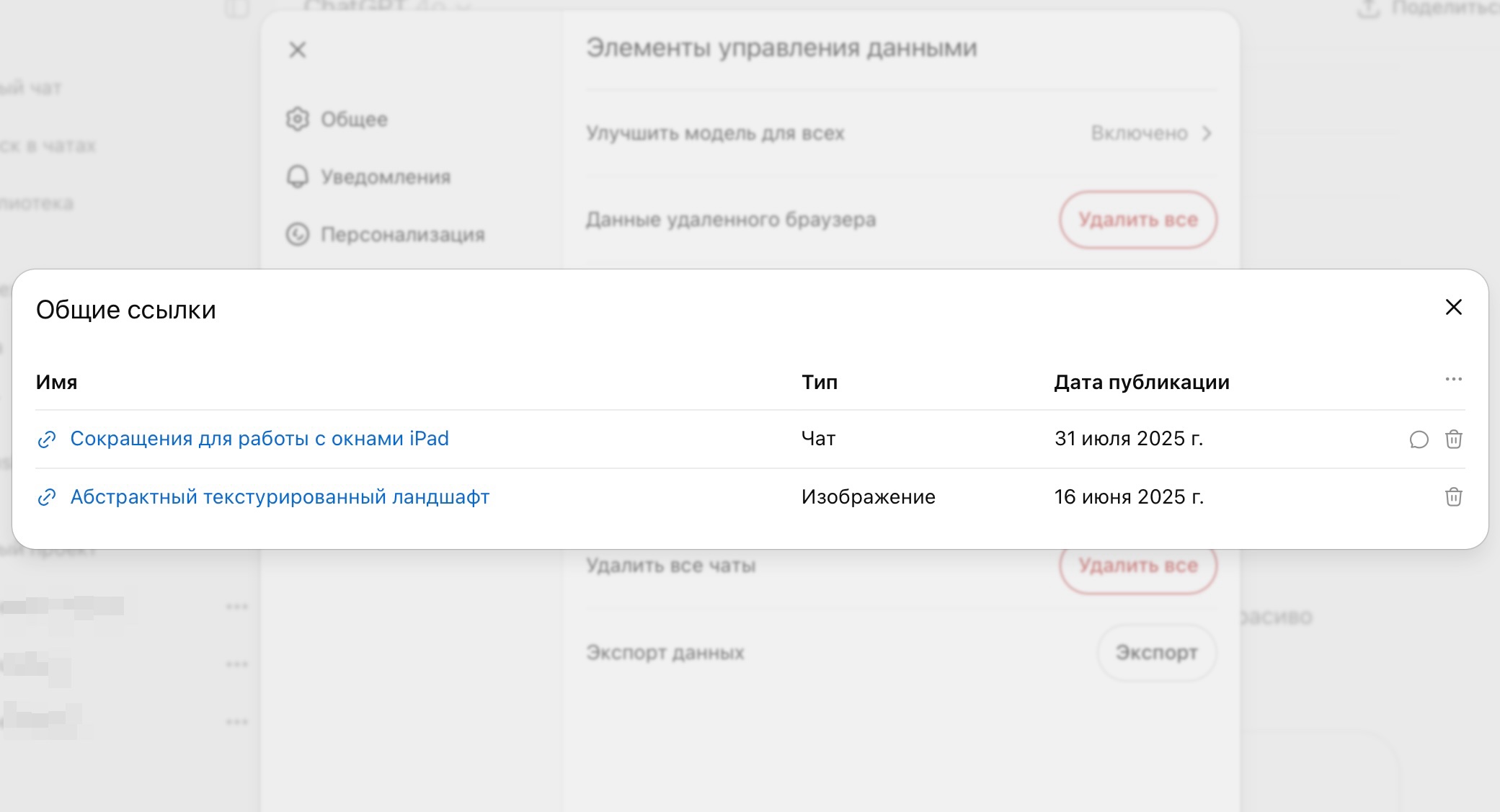
Task: Select the Персонализация settings tab
Action: point(401,234)
